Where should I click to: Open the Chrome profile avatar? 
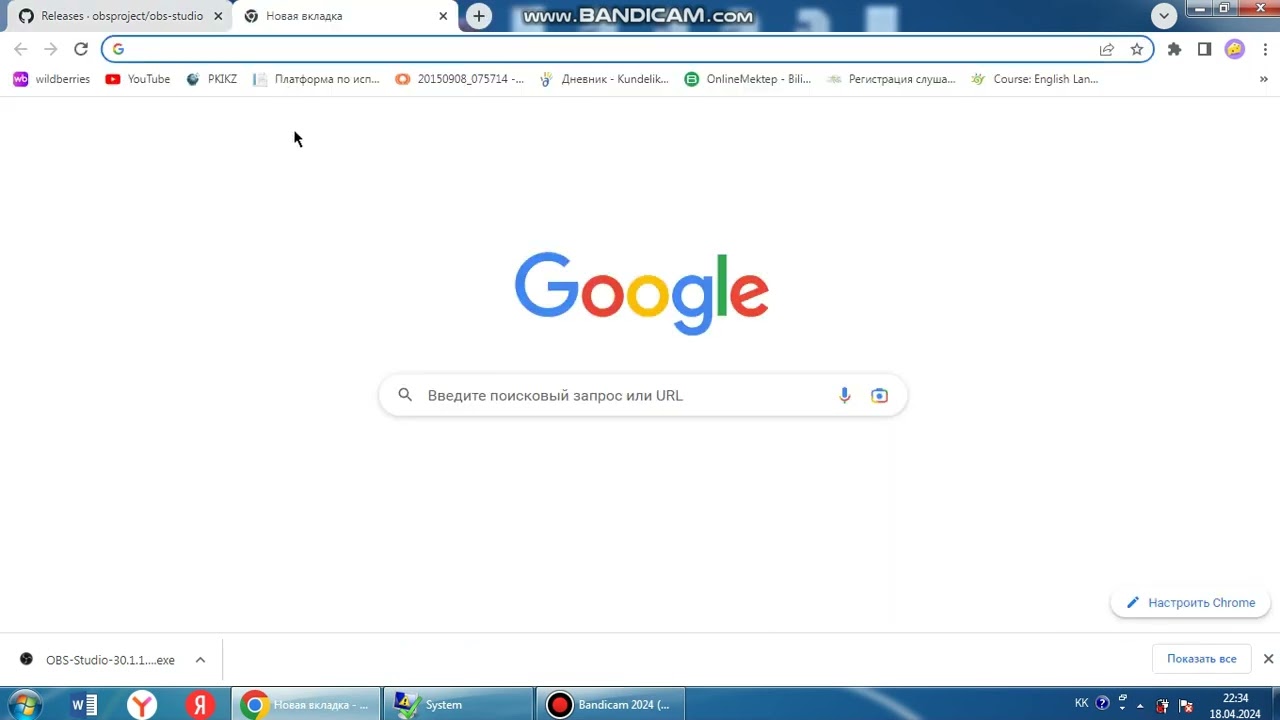(1235, 49)
